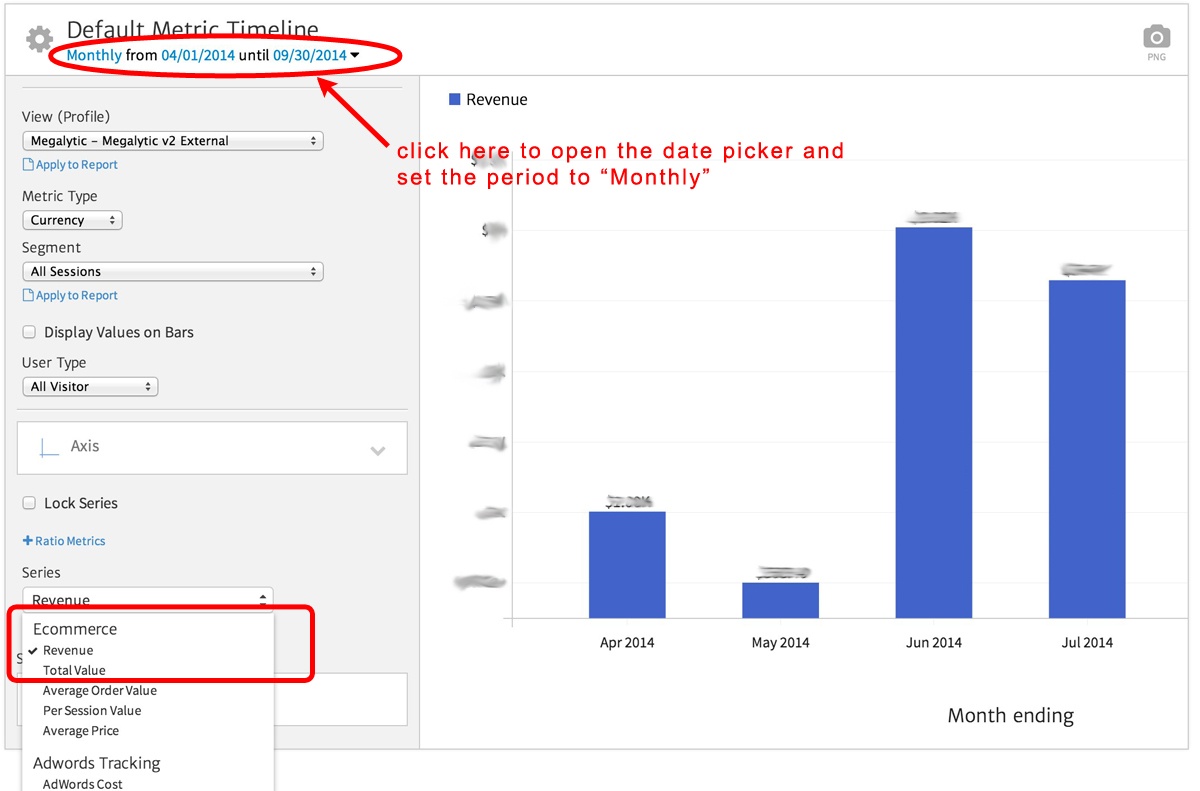Collapse the Axis section chevron

point(378,451)
